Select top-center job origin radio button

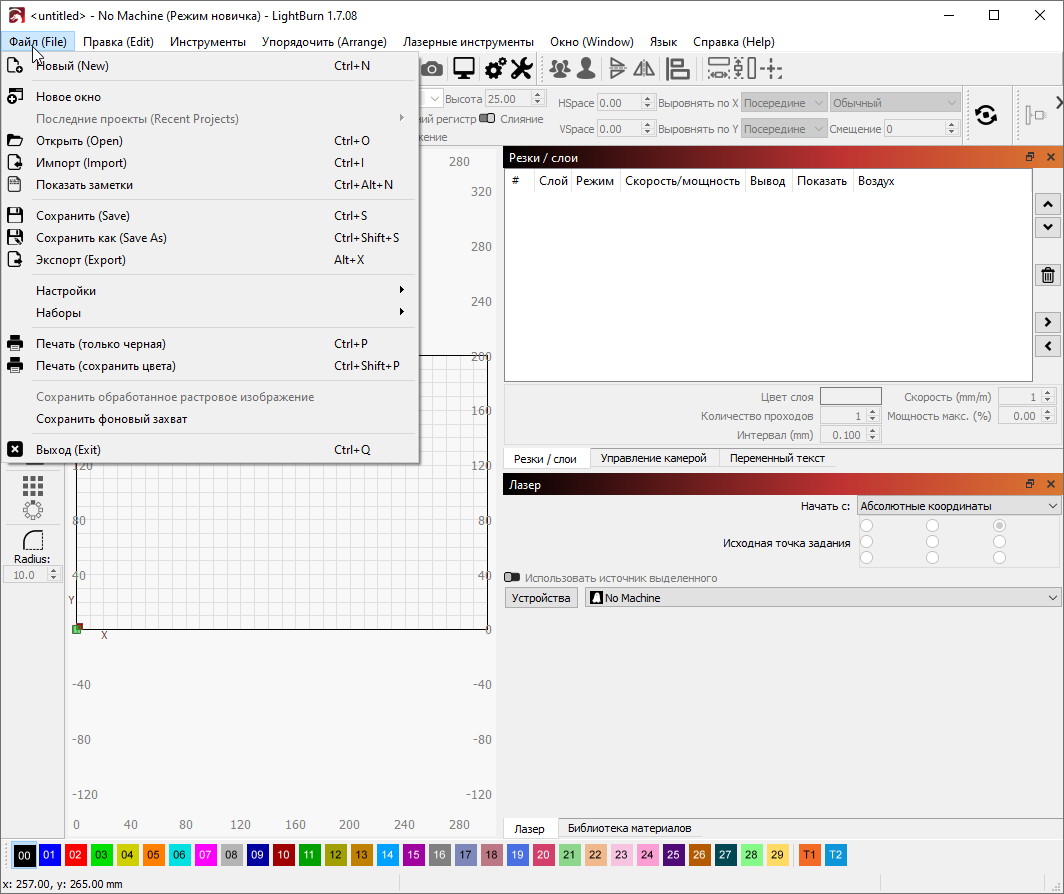click(932, 525)
